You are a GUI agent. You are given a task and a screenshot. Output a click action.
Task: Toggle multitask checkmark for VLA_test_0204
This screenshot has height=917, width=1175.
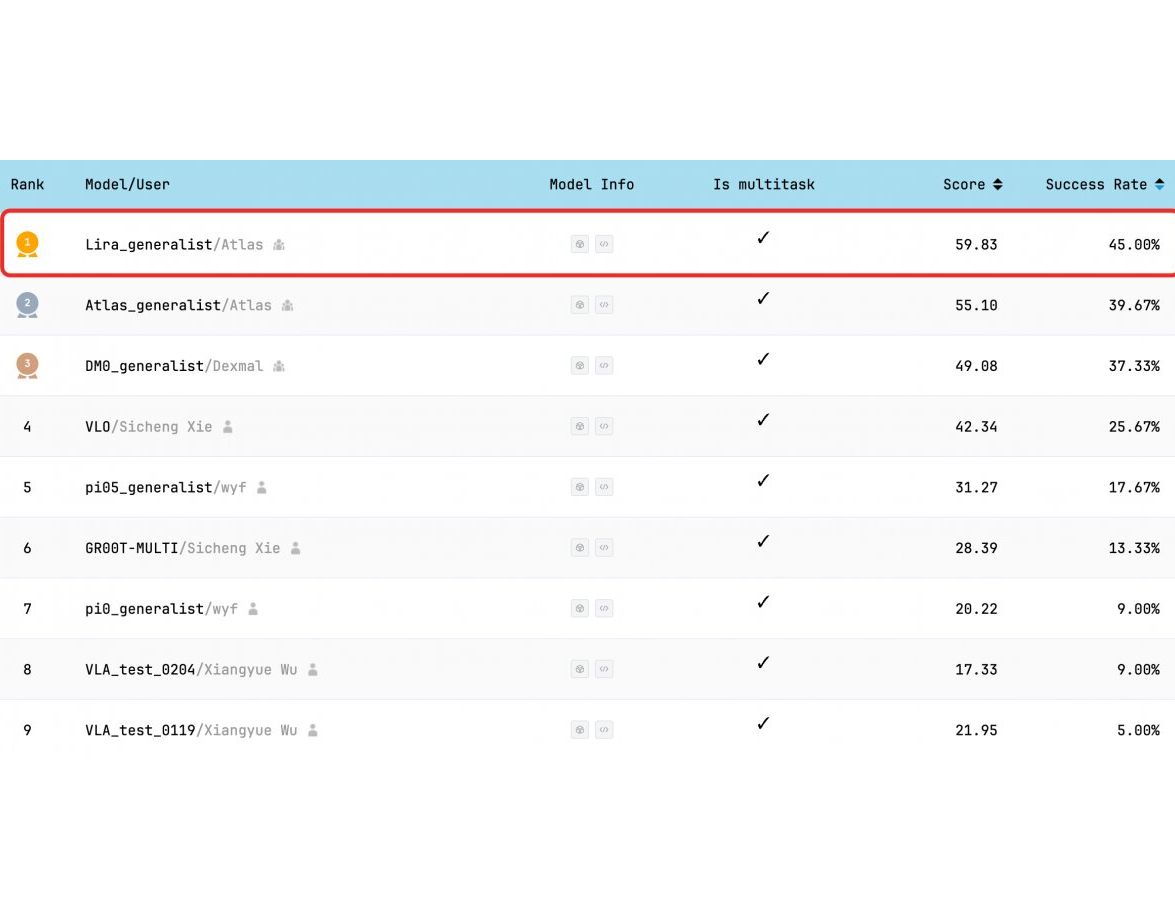click(763, 662)
